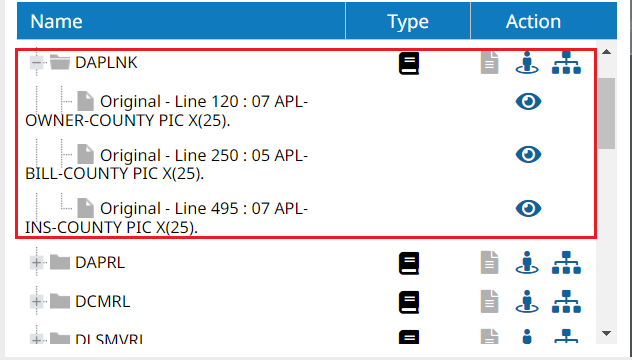Click the scrollbar down arrow
Viewport: 632px width, 360px height.
click(x=607, y=333)
